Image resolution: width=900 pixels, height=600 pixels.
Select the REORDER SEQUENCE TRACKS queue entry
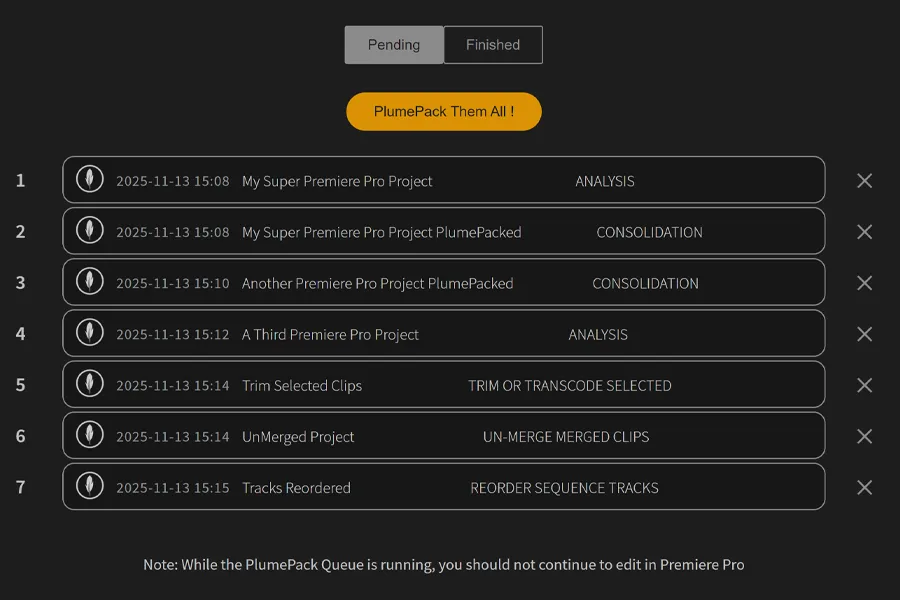click(x=444, y=487)
